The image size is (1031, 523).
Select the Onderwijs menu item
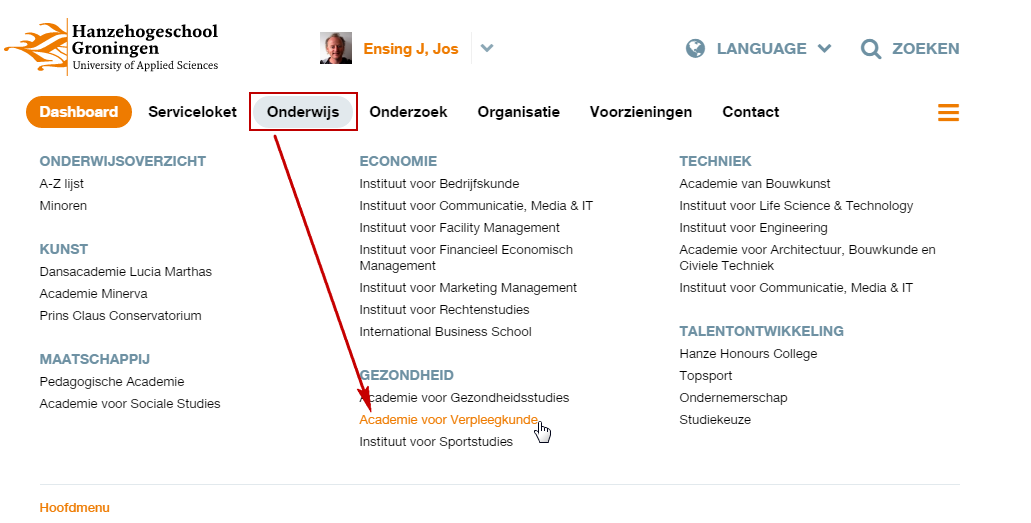pos(303,112)
